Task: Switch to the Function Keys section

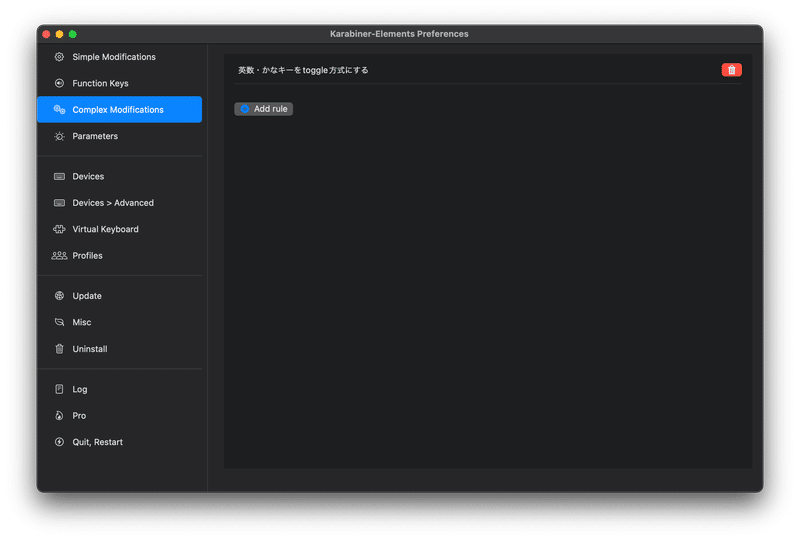Action: 119,83
